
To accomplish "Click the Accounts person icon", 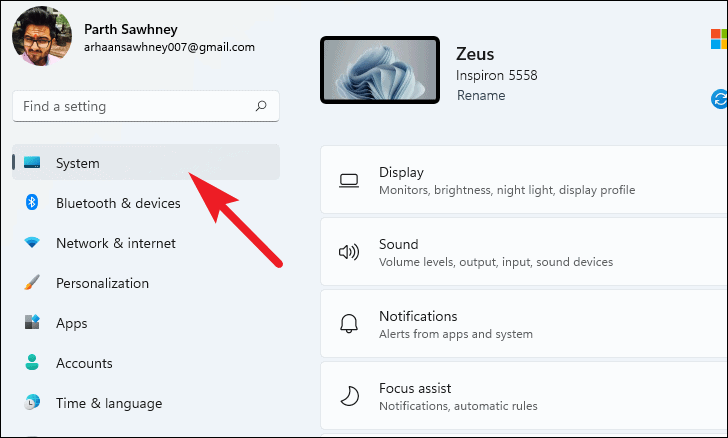I will (x=32, y=362).
